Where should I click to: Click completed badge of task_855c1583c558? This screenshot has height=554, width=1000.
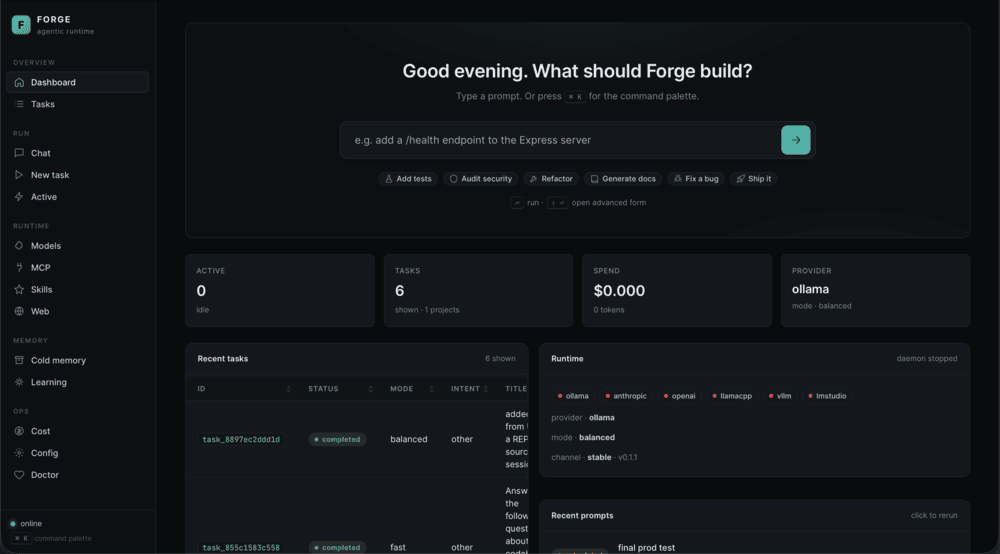point(337,548)
